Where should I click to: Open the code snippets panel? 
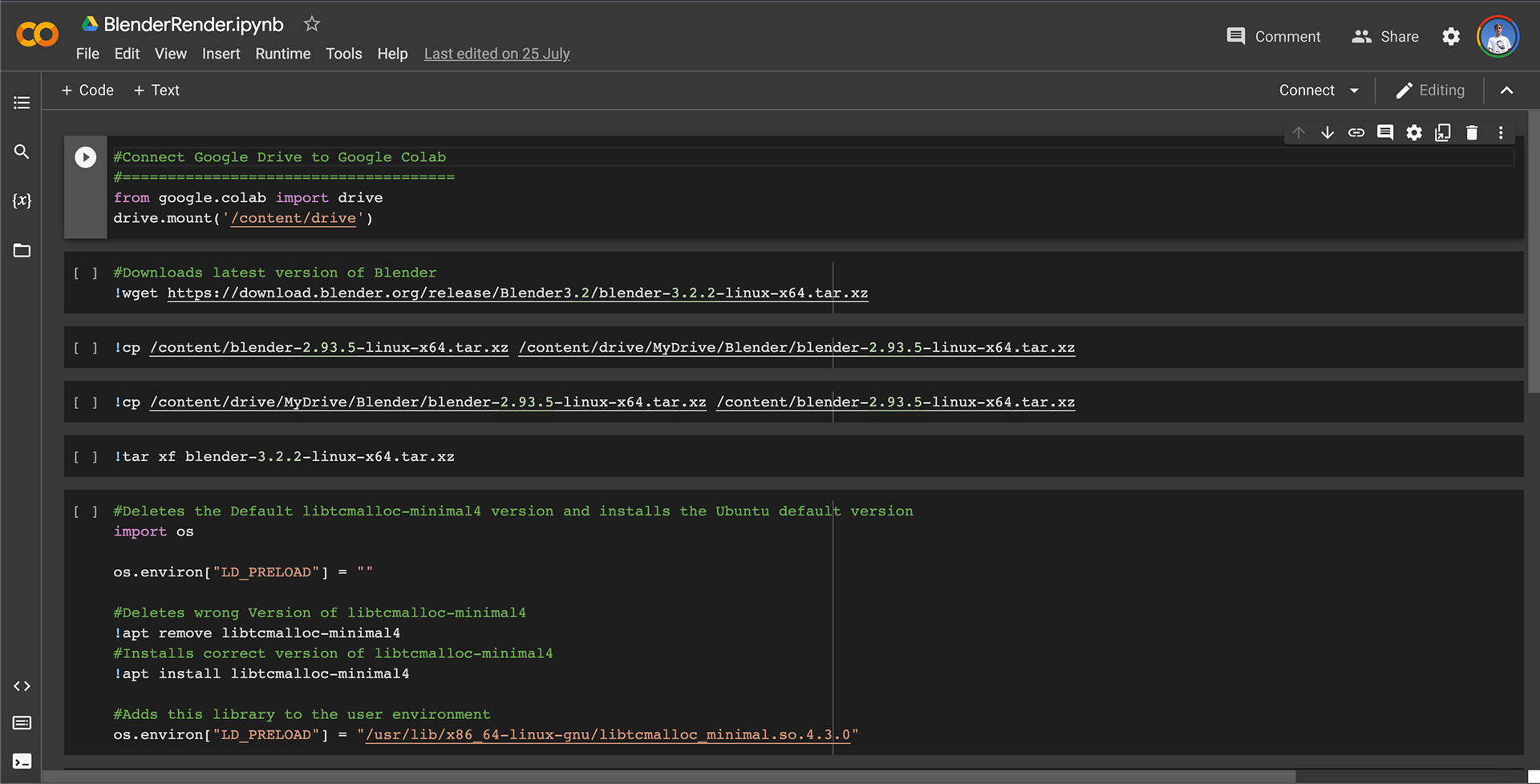point(22,686)
